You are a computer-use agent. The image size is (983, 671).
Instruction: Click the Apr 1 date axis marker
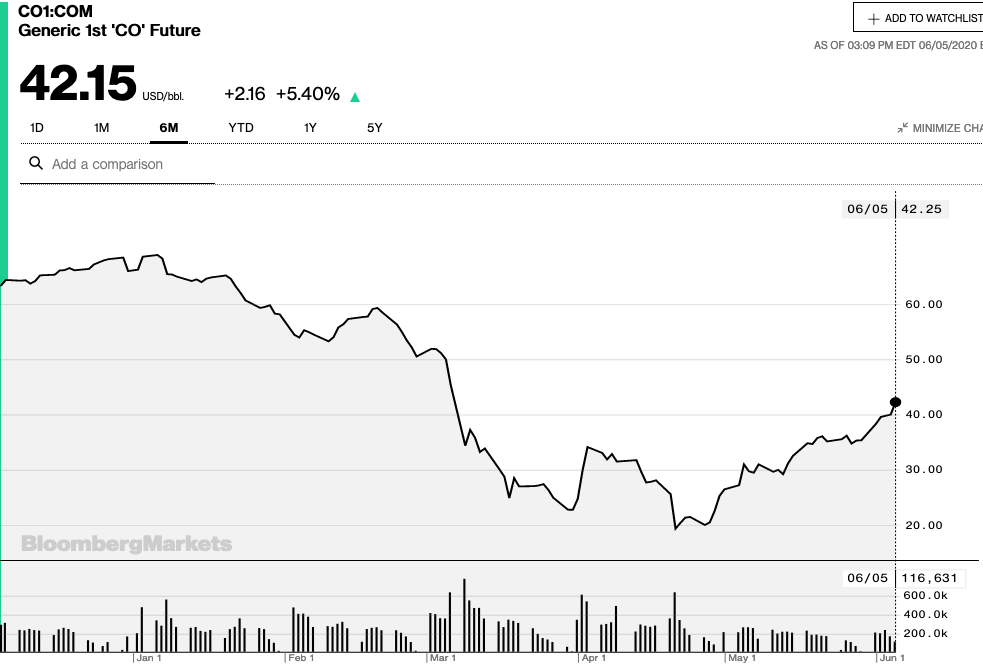[x=594, y=658]
